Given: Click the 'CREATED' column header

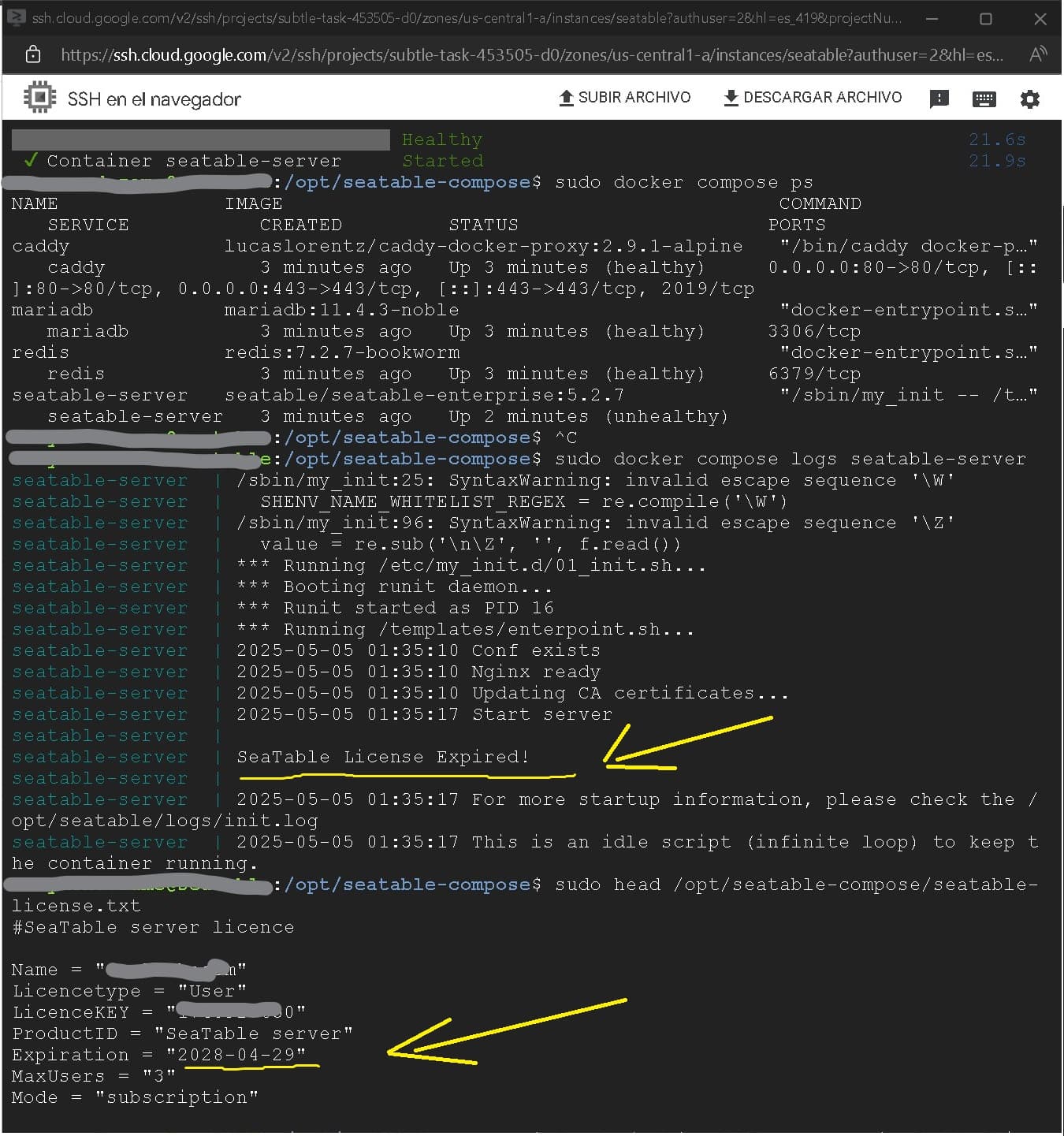Looking at the screenshot, I should (300, 225).
